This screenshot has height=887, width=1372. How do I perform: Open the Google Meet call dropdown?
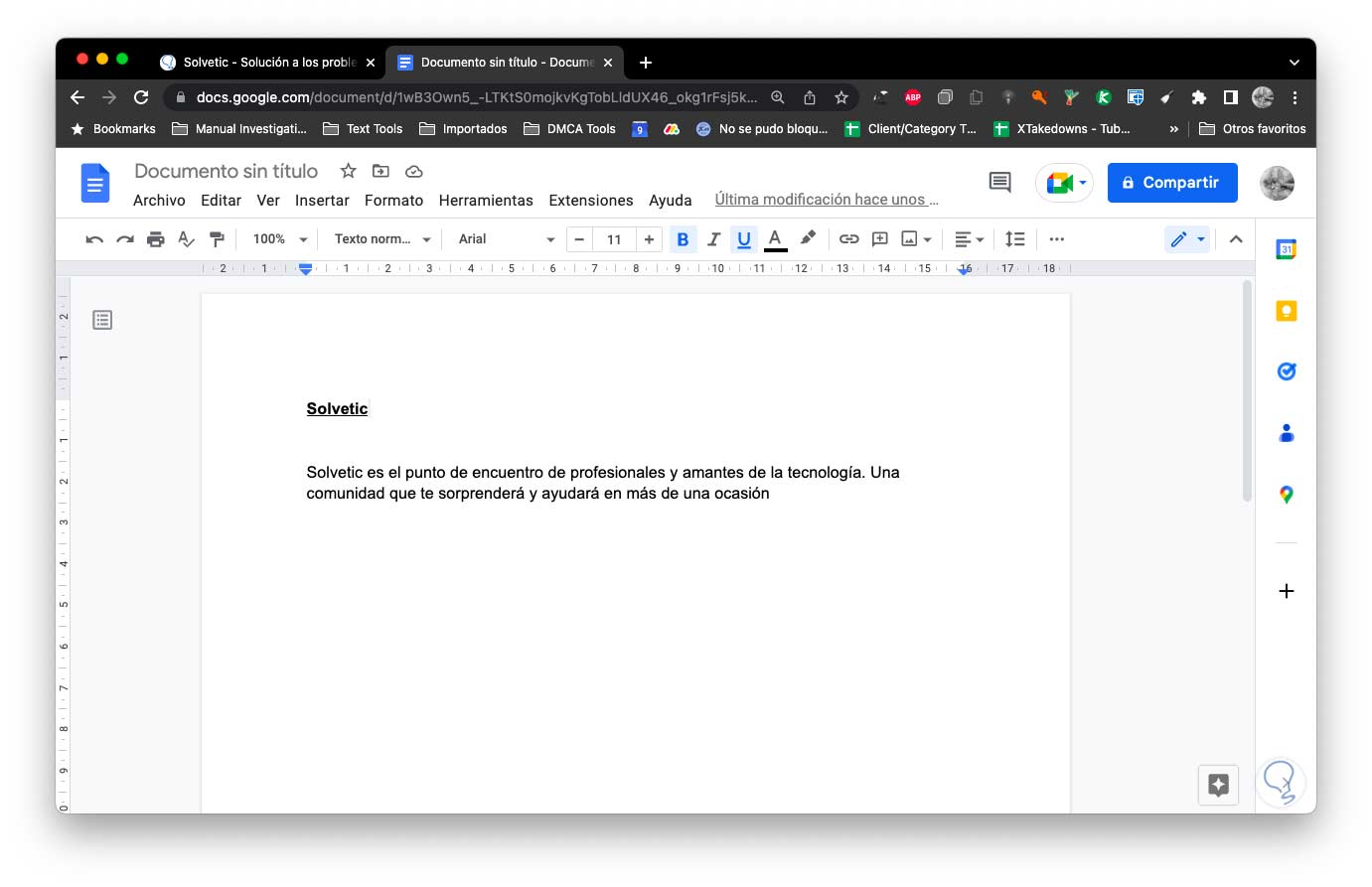pyautogui.click(x=1065, y=183)
